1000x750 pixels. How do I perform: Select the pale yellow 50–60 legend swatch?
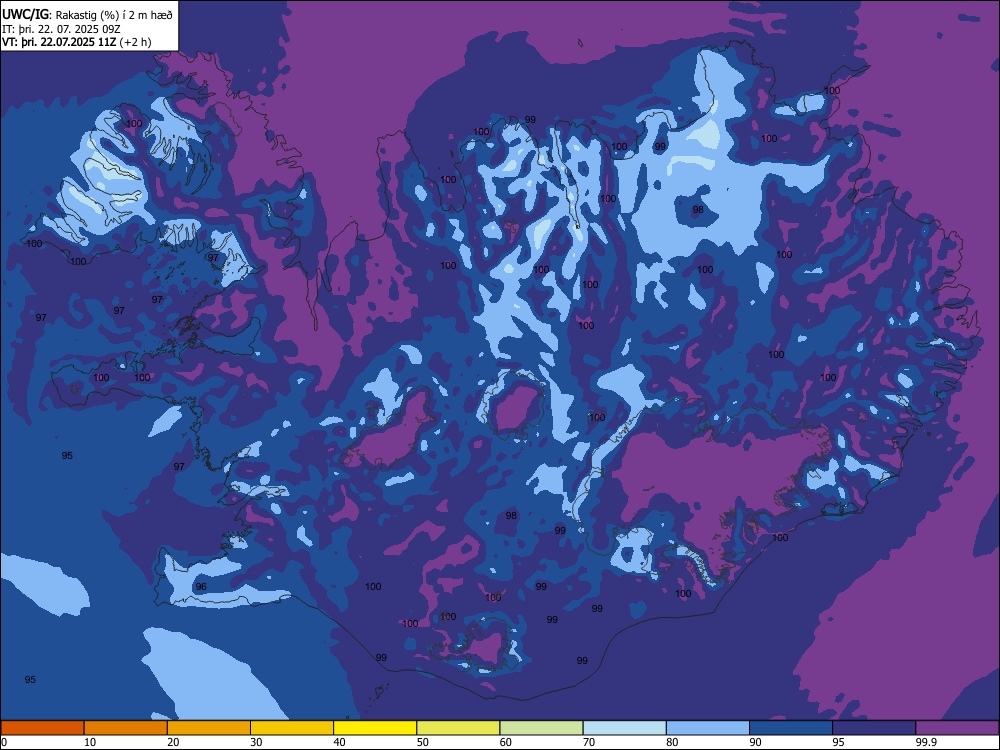click(x=458, y=728)
